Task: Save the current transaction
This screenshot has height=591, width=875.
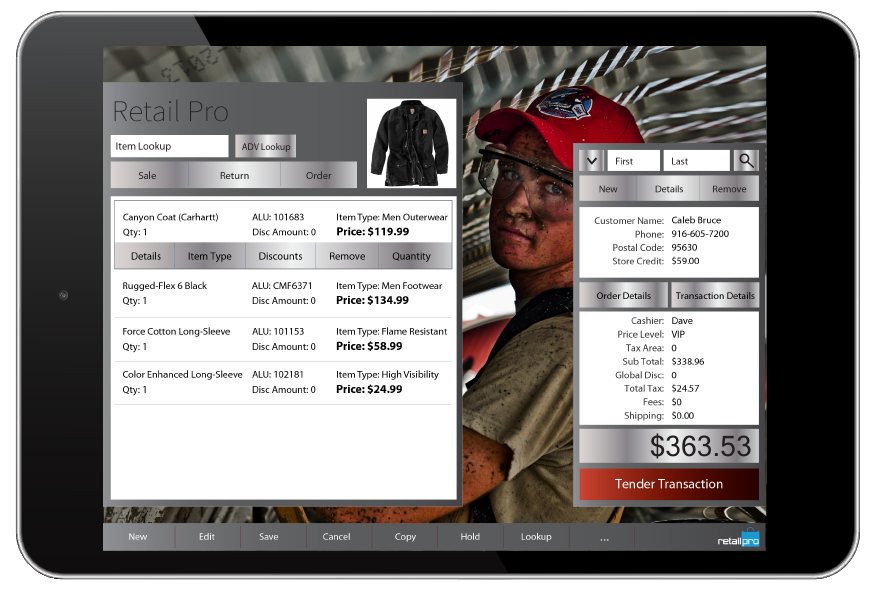Action: [269, 537]
